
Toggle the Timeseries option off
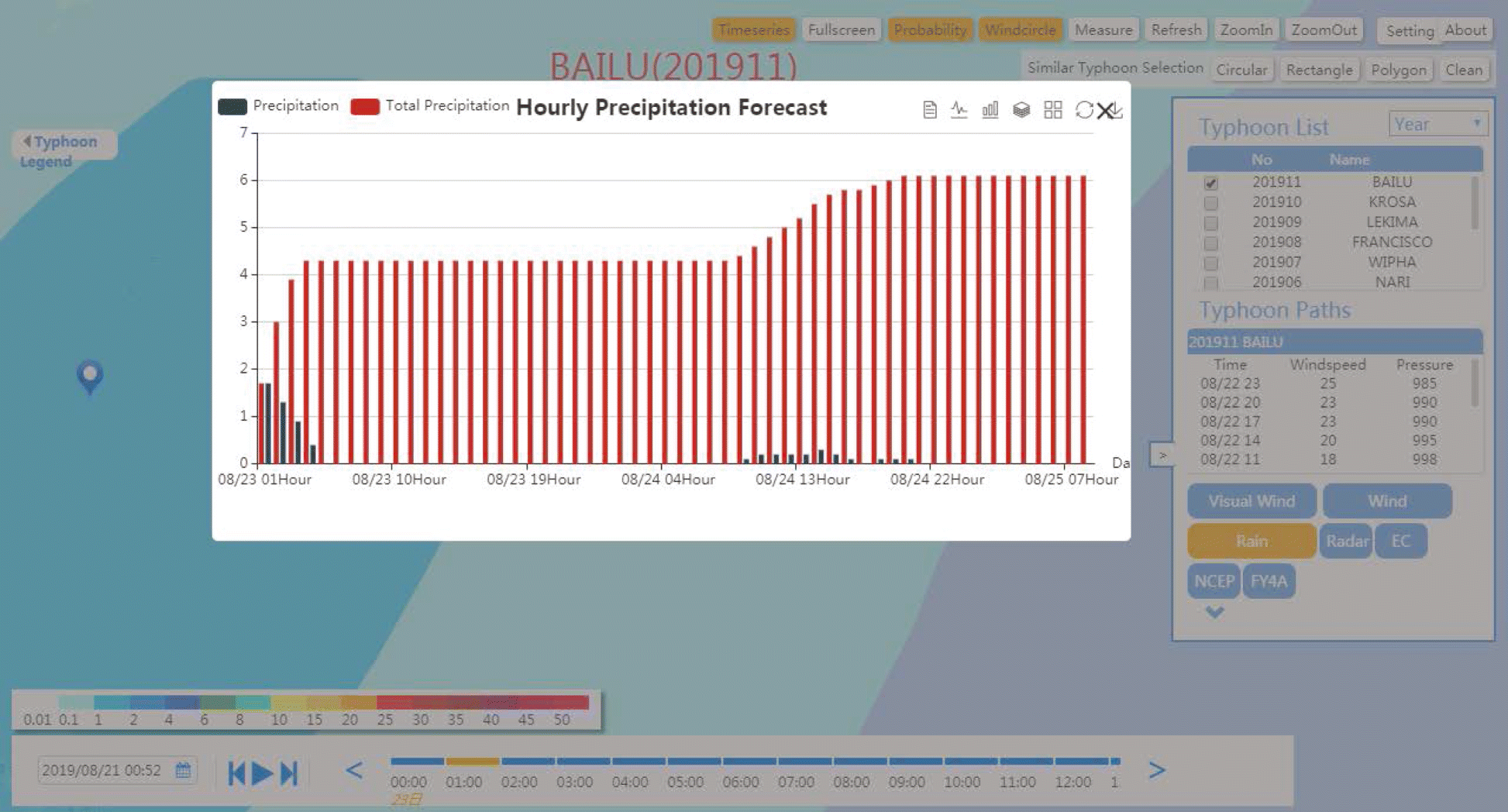coord(753,29)
